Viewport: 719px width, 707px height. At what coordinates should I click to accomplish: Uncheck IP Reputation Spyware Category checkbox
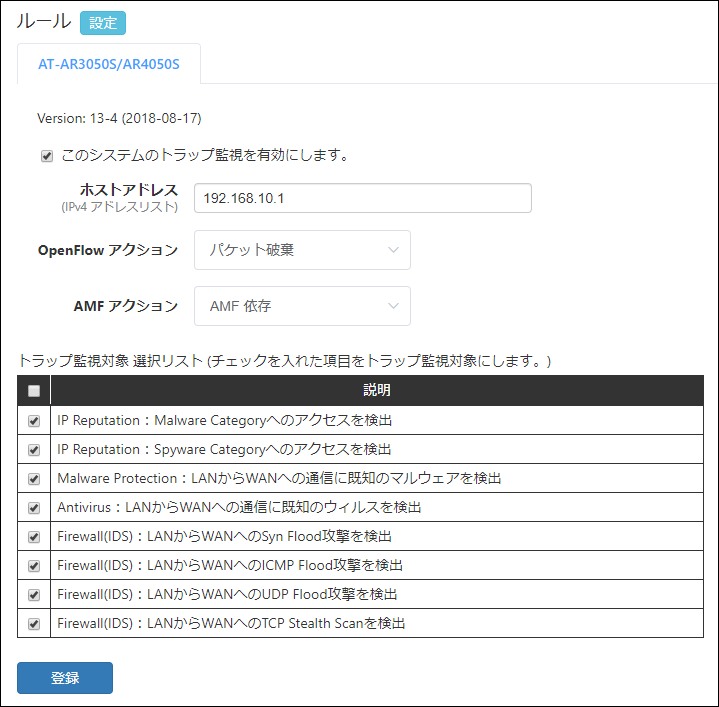click(x=34, y=450)
